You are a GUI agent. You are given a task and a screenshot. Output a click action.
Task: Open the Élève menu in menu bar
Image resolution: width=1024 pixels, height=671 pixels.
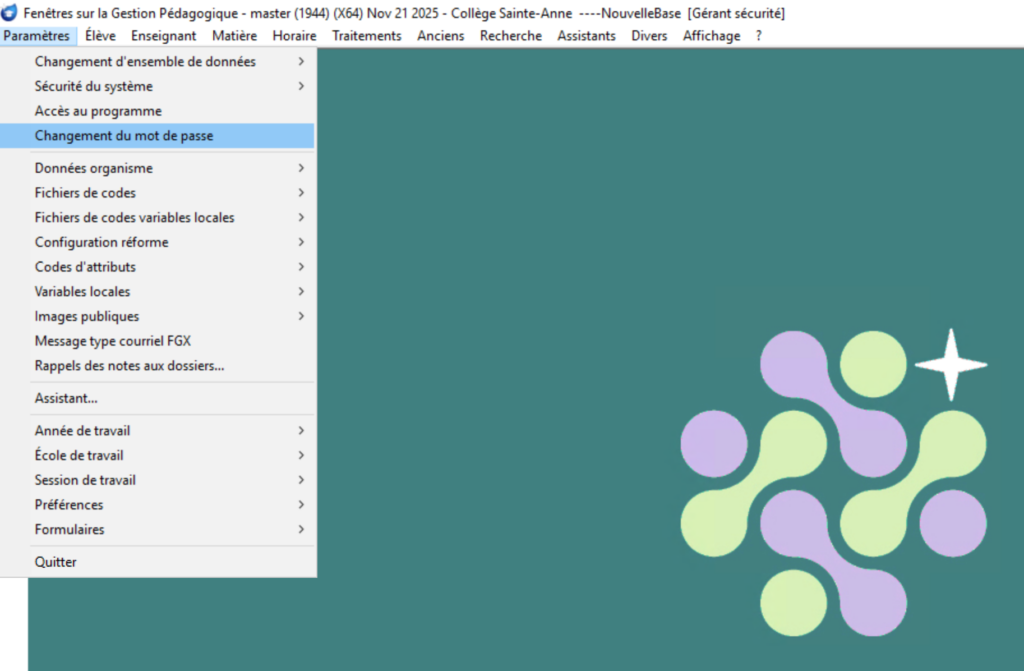click(x=100, y=36)
